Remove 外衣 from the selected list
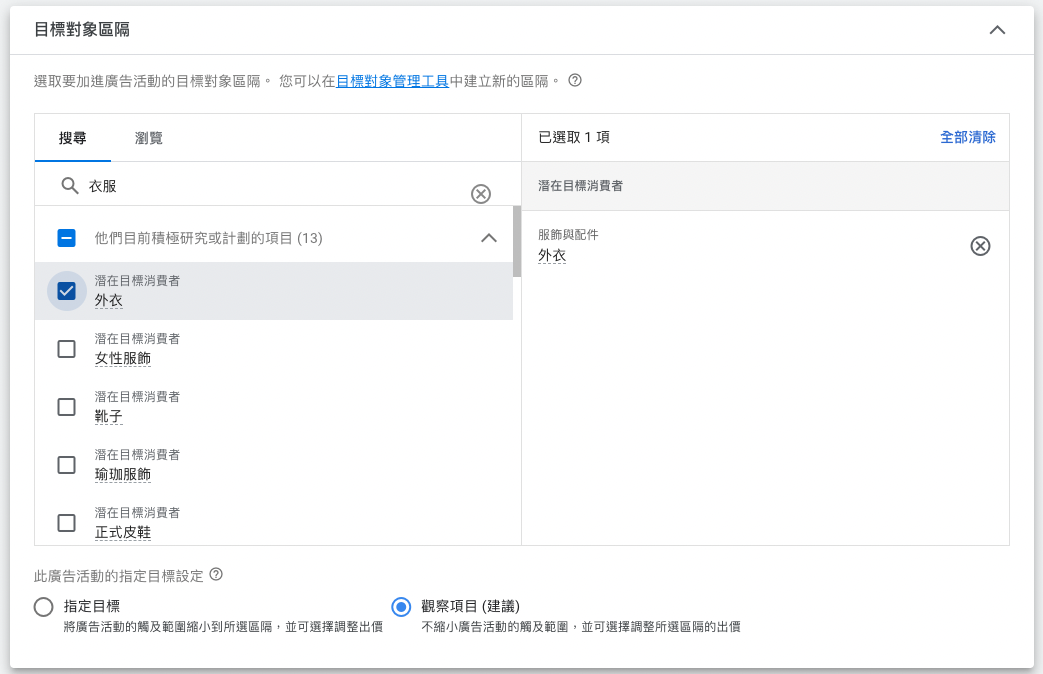 [x=980, y=246]
